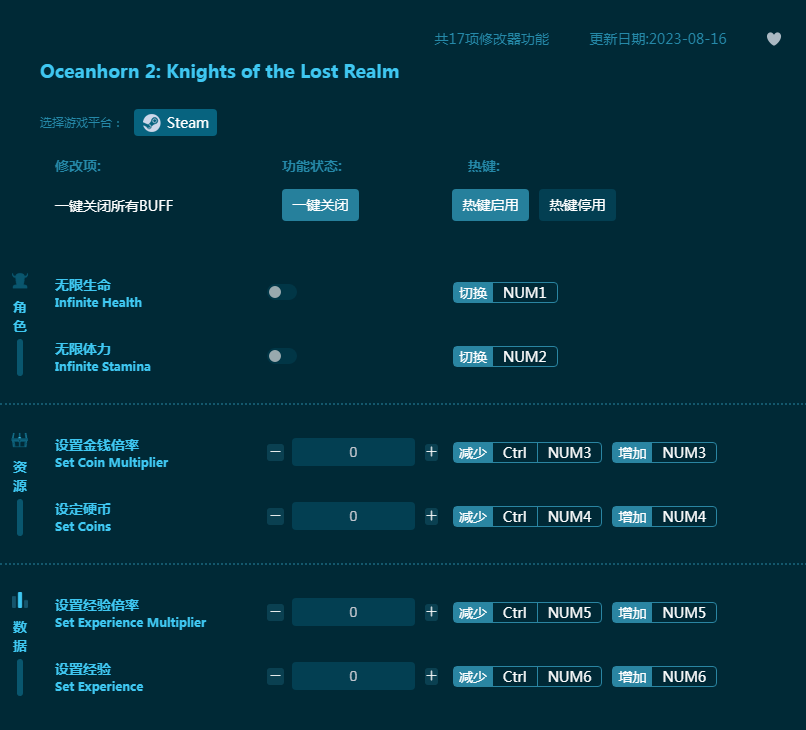Click the 热键启用 hotkey enable button
The width and height of the screenshot is (806, 730).
click(x=490, y=205)
